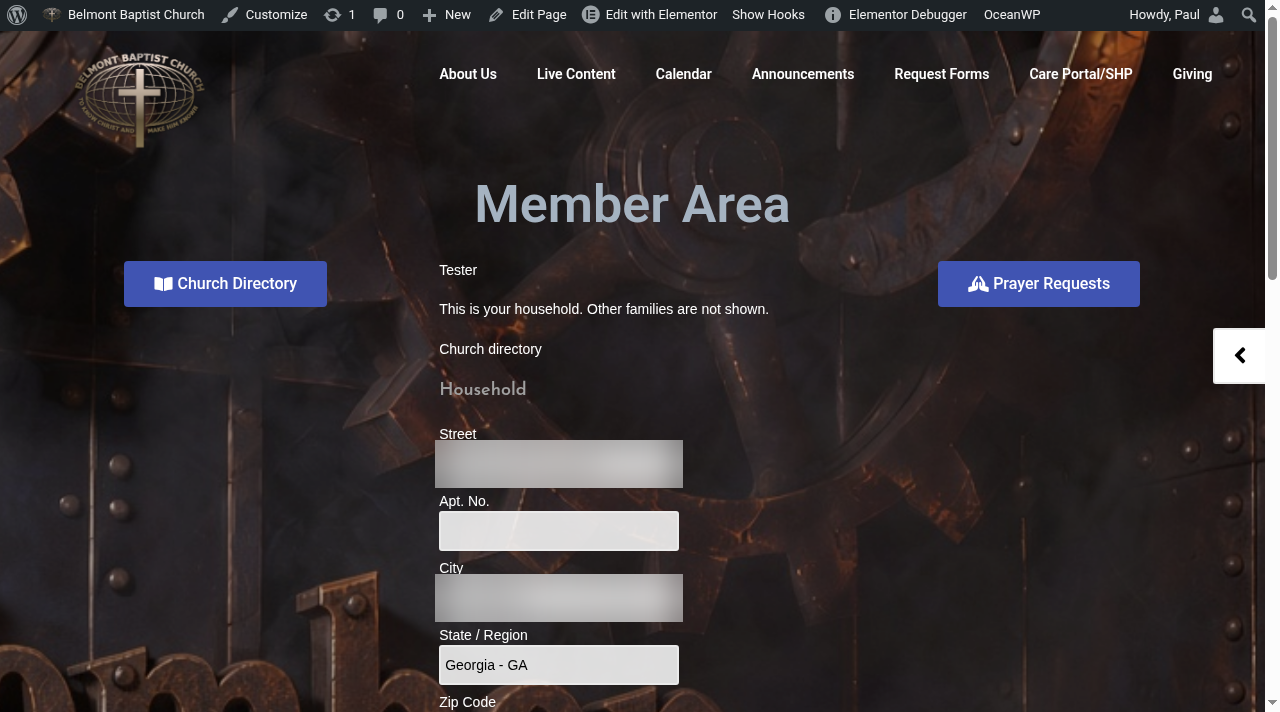Open the Live Content menu
Screen dimensions: 1280x712
coord(576,74)
